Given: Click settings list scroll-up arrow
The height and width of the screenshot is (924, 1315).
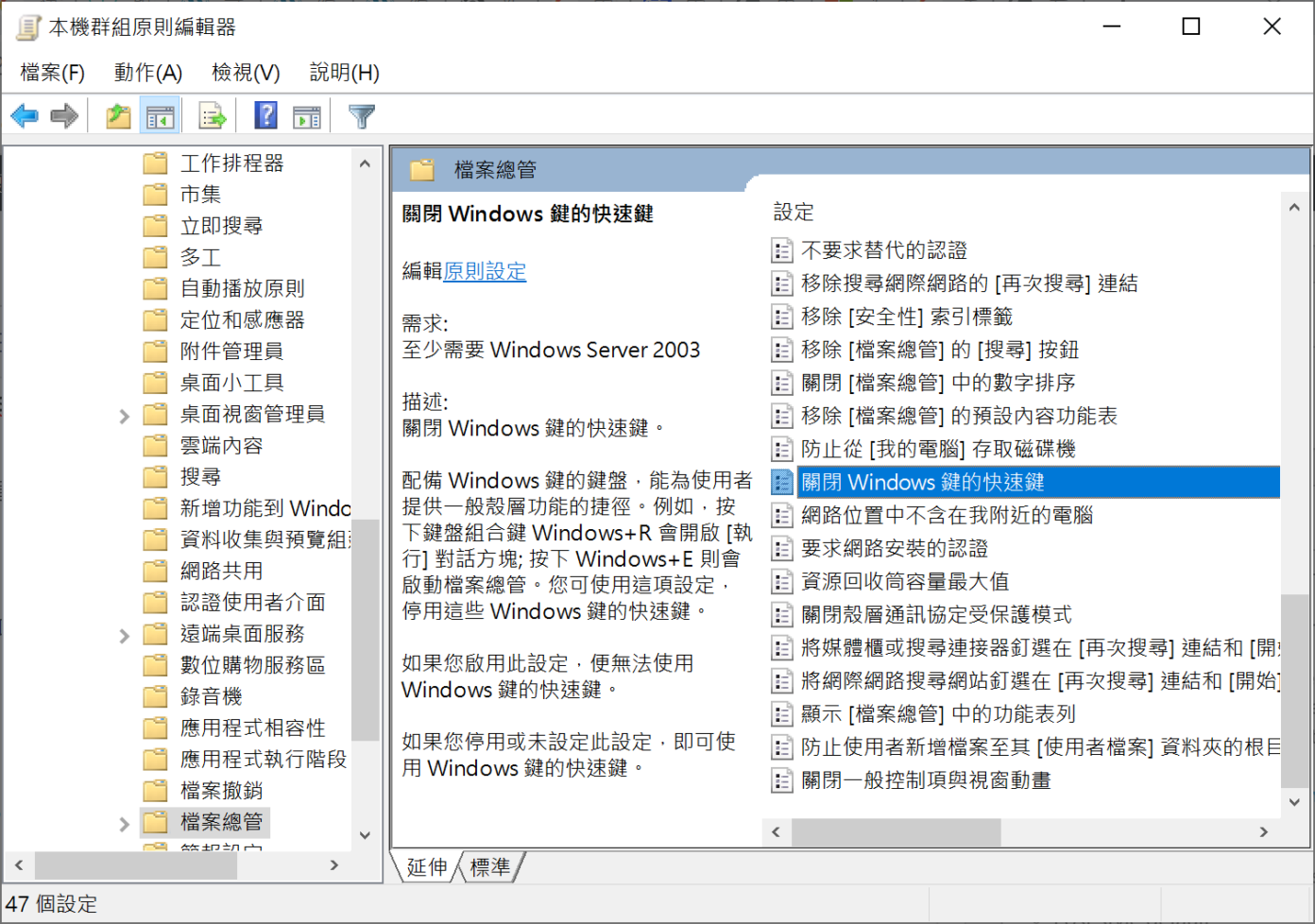Looking at the screenshot, I should point(1294,207).
